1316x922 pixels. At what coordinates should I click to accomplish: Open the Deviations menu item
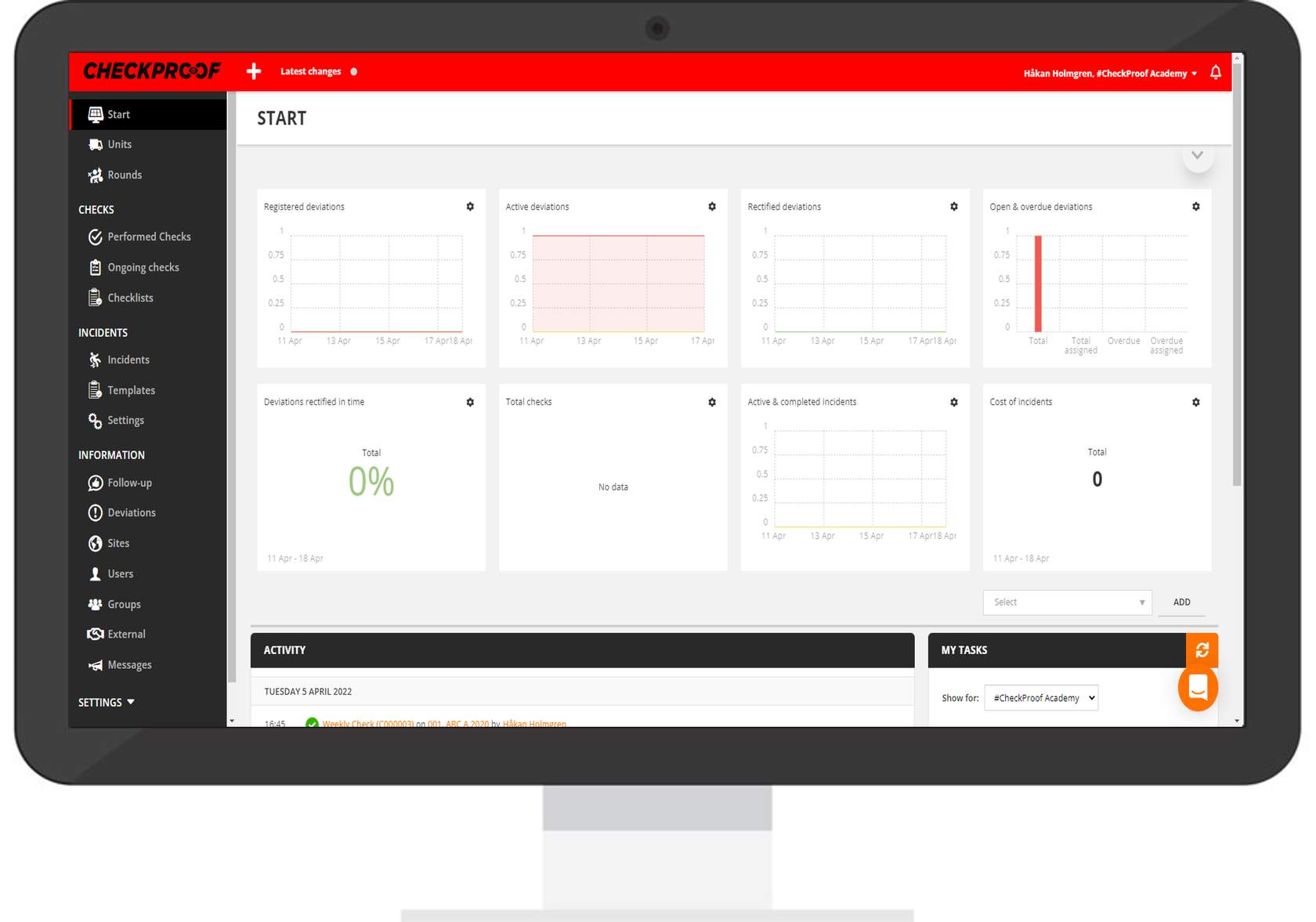coord(131,513)
